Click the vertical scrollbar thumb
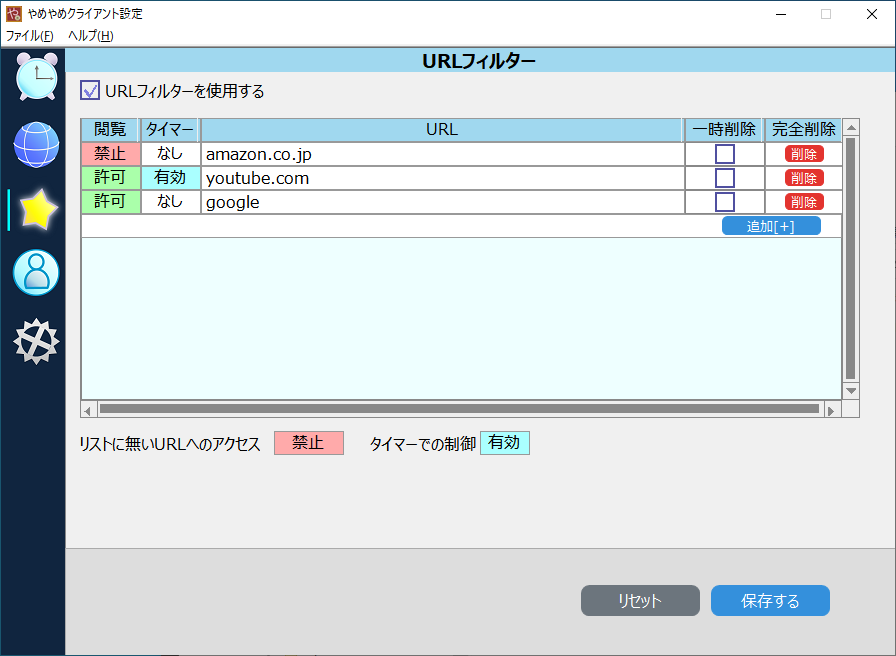The width and height of the screenshot is (896, 656). [x=851, y=259]
